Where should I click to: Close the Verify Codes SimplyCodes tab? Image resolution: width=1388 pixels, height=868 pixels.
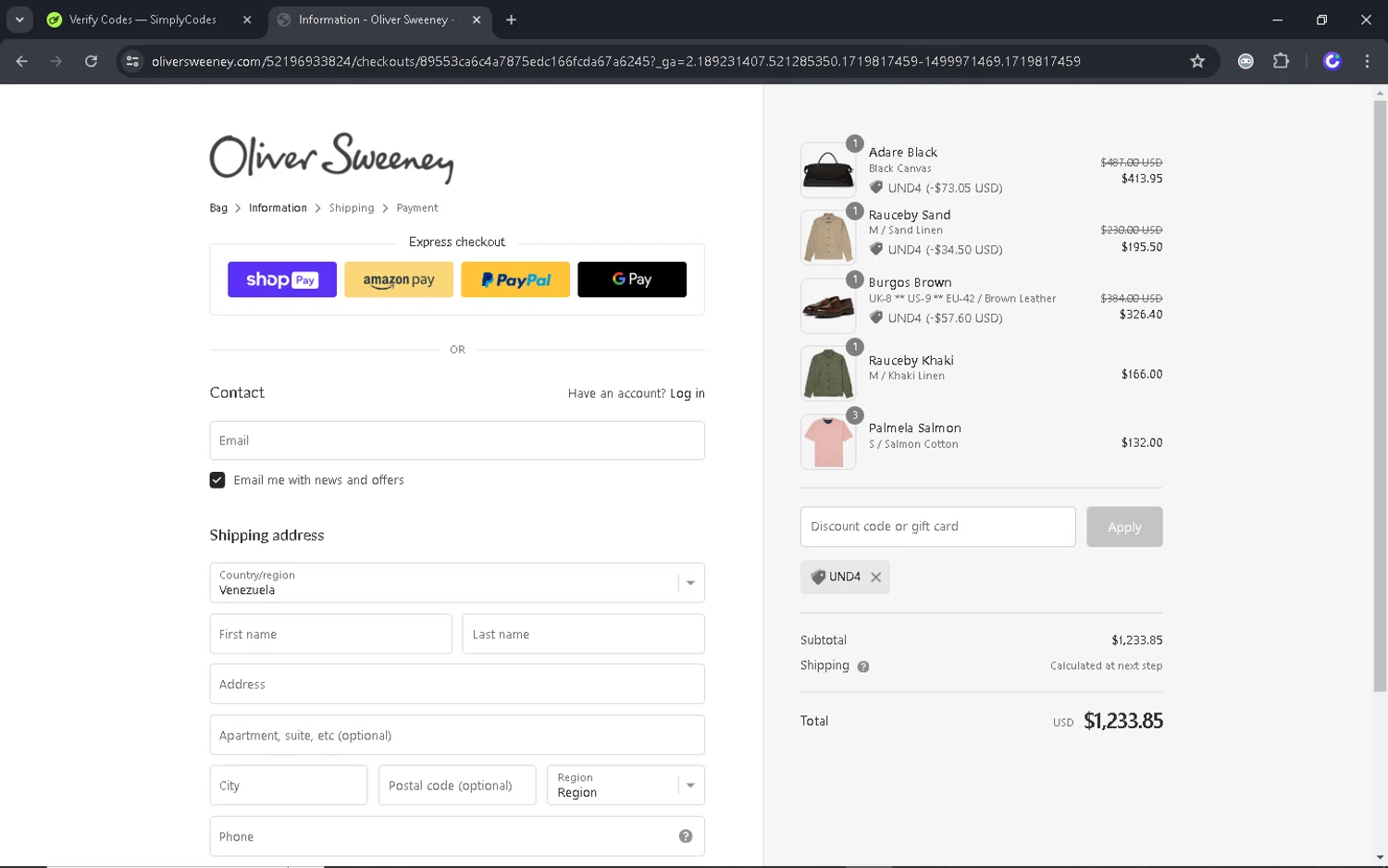click(x=247, y=19)
